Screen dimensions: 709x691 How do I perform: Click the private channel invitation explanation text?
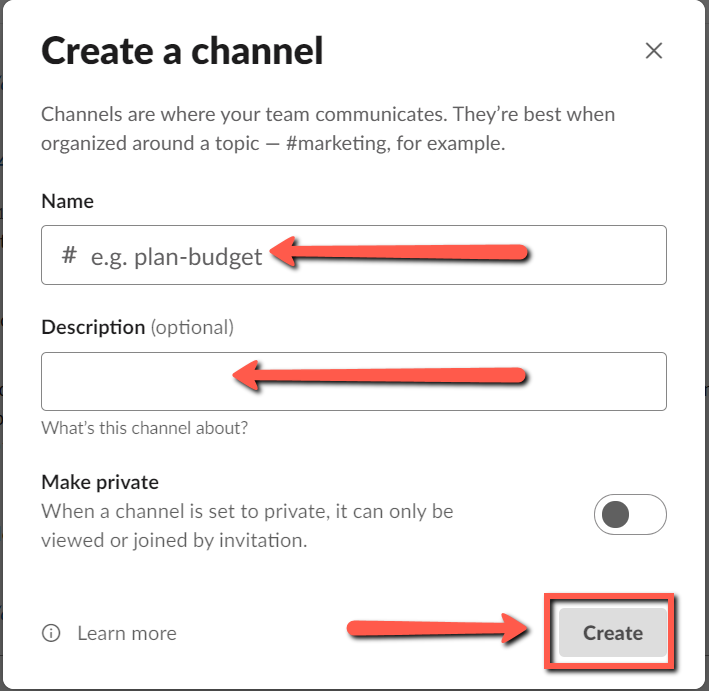tap(247, 526)
